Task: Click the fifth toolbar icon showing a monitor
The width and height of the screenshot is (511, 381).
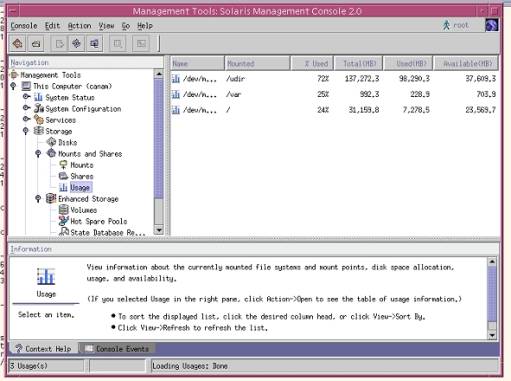Action: [94, 43]
